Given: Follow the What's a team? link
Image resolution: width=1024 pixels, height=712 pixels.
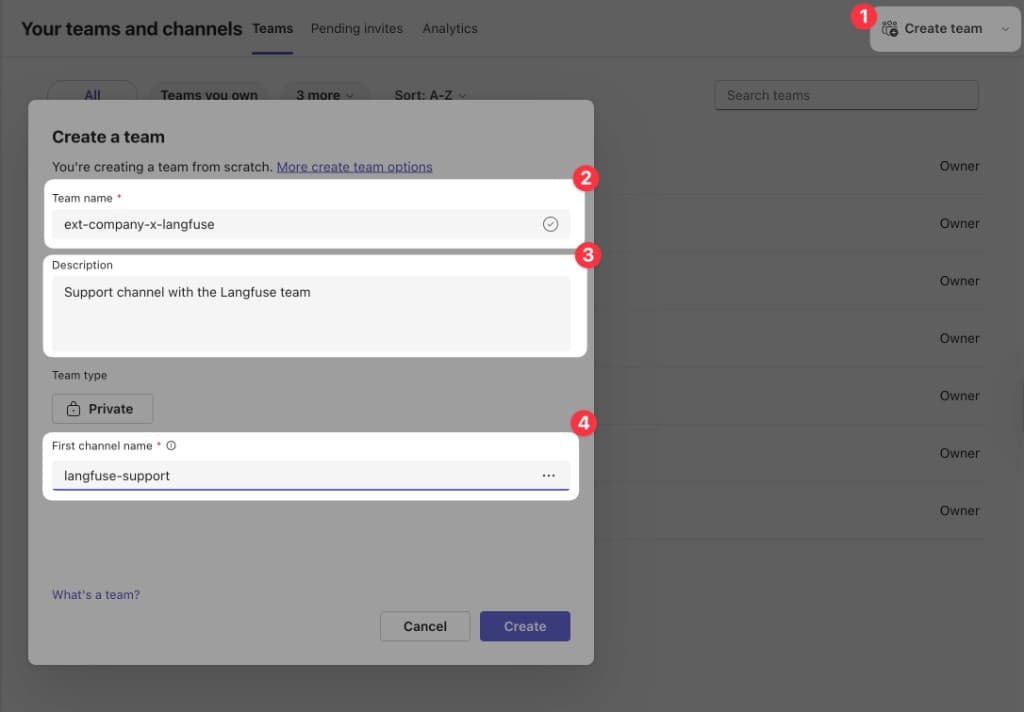Looking at the screenshot, I should (96, 595).
